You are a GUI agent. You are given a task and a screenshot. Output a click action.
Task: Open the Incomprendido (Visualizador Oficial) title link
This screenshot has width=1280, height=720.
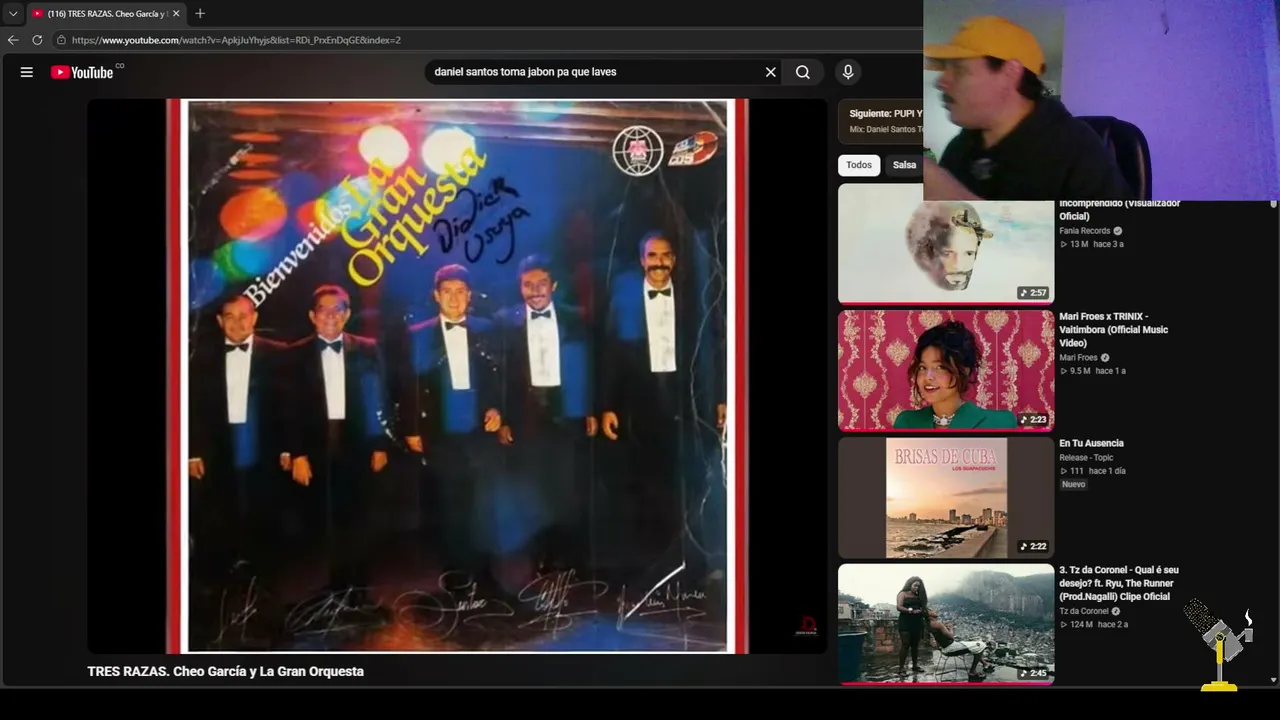point(1120,210)
